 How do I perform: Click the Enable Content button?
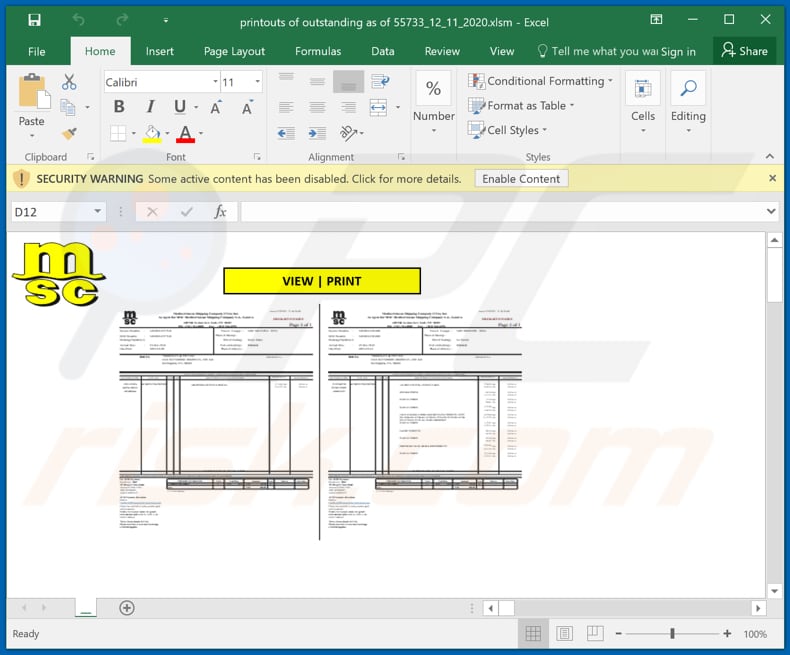[521, 179]
